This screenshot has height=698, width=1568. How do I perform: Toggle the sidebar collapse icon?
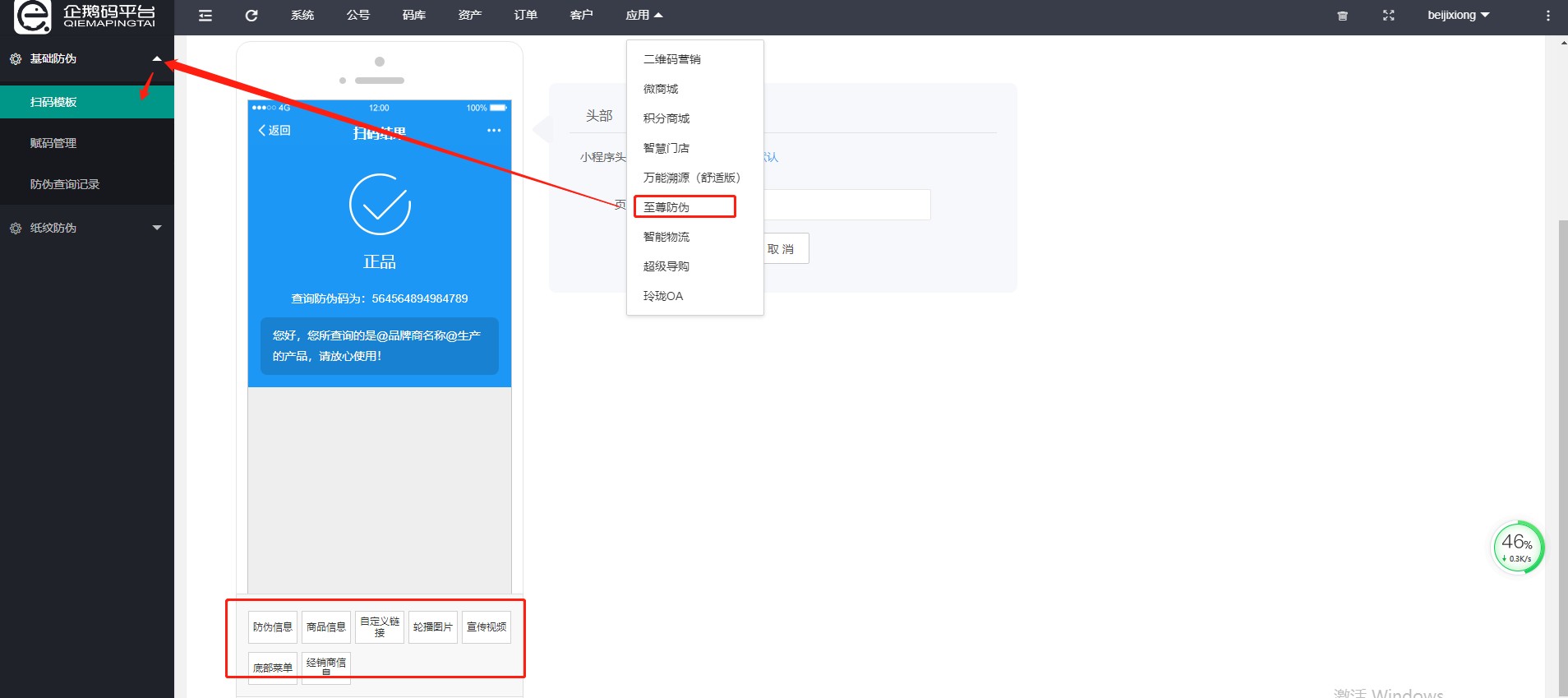tap(205, 16)
